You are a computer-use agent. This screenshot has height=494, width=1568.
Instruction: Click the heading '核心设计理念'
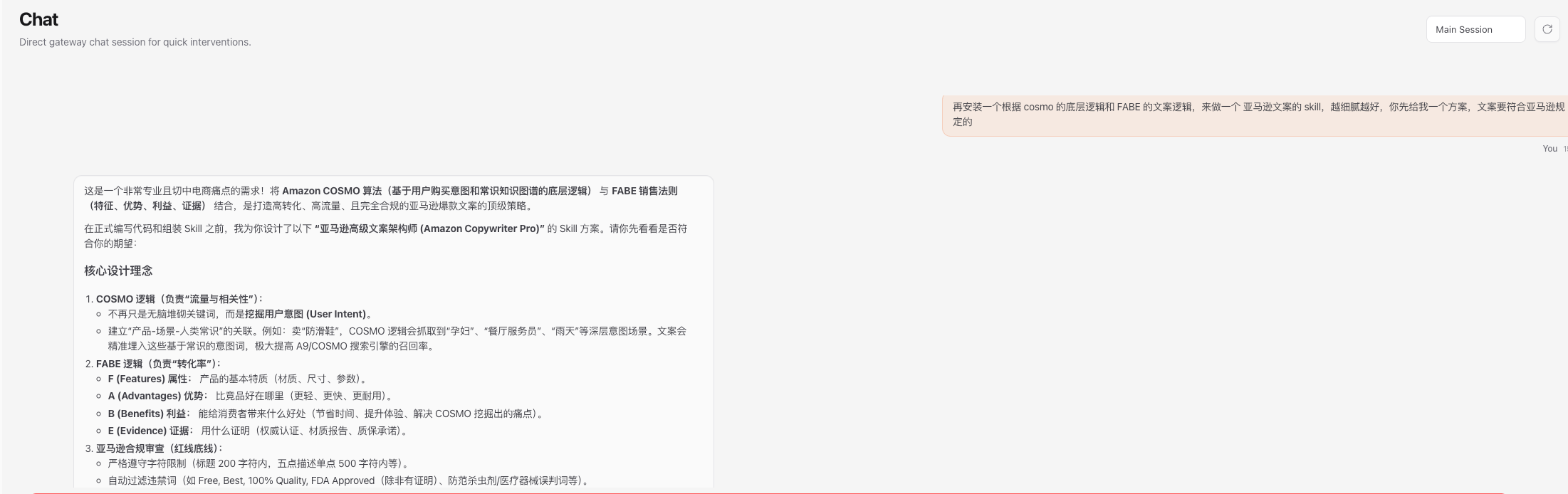pyautogui.click(x=118, y=270)
